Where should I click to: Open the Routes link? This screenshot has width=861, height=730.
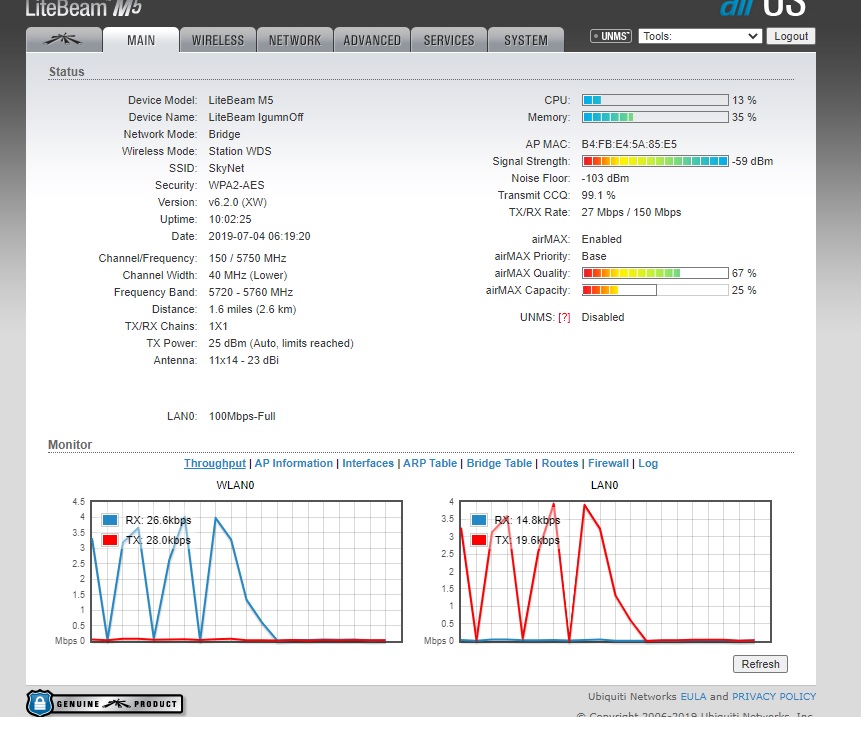(560, 463)
